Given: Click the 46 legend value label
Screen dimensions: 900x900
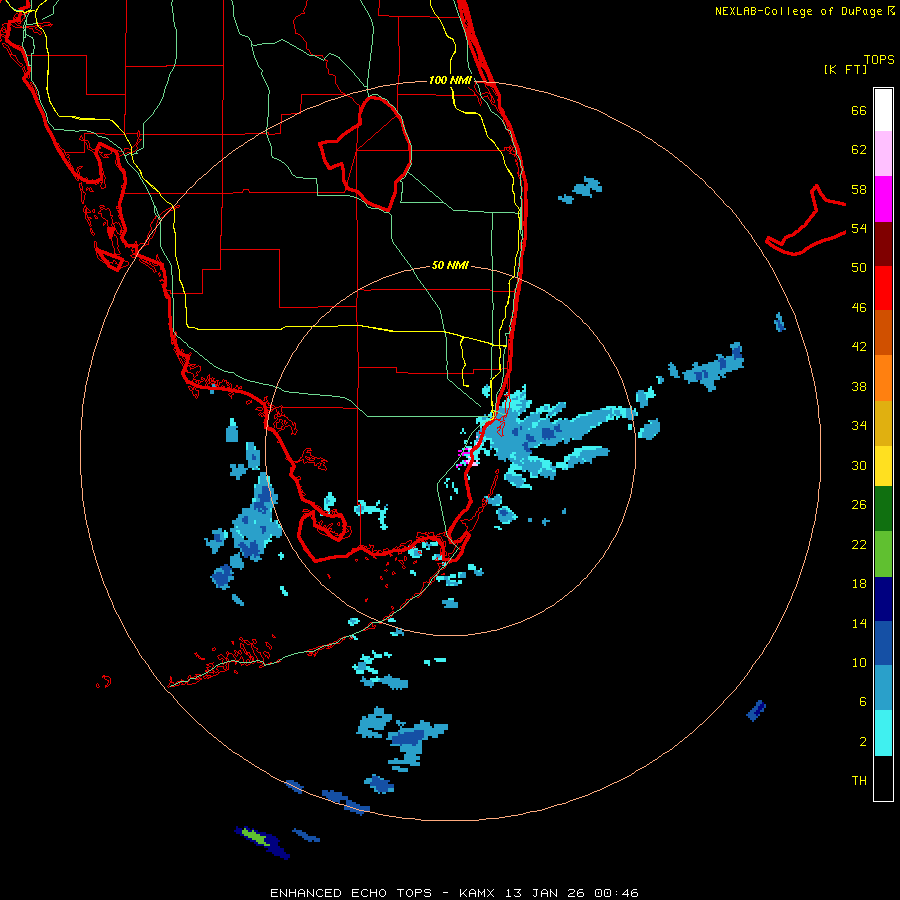Looking at the screenshot, I should (x=859, y=308).
